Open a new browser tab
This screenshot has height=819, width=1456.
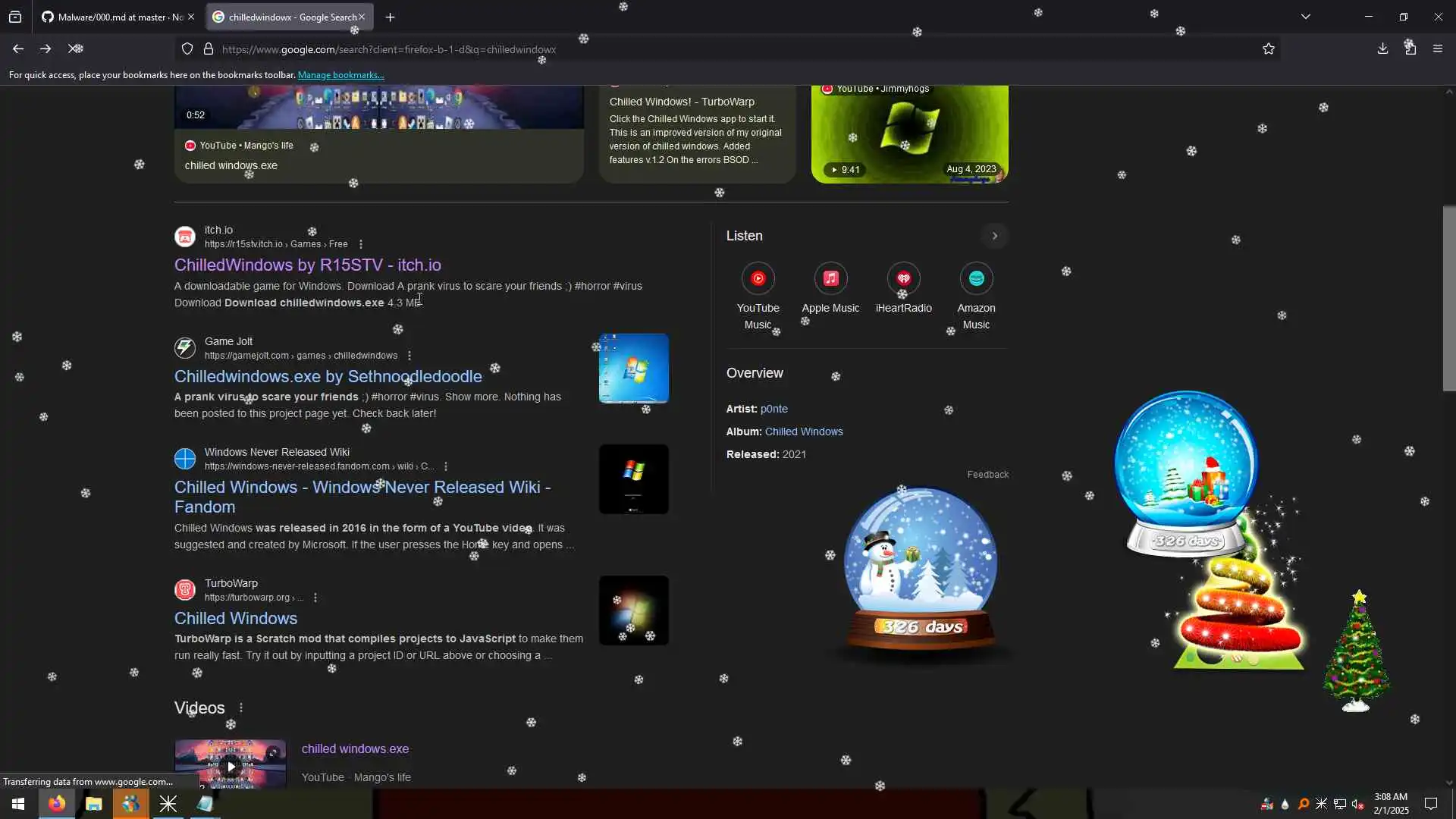pos(390,17)
